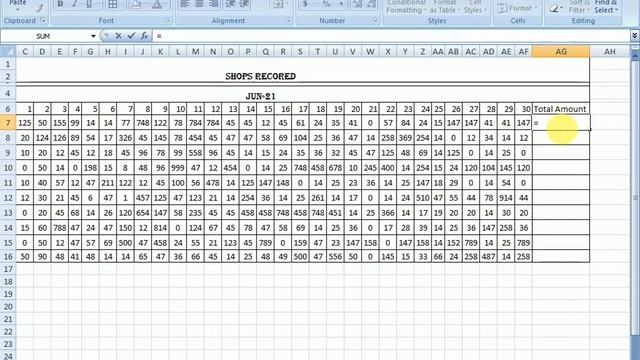
Task: Click the Clear eraser icon in Editing
Action: point(554,7)
